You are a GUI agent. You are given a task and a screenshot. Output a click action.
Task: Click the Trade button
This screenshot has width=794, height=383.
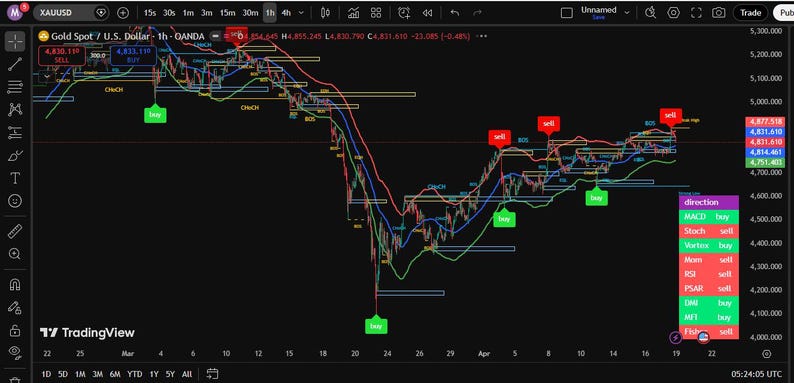point(750,13)
